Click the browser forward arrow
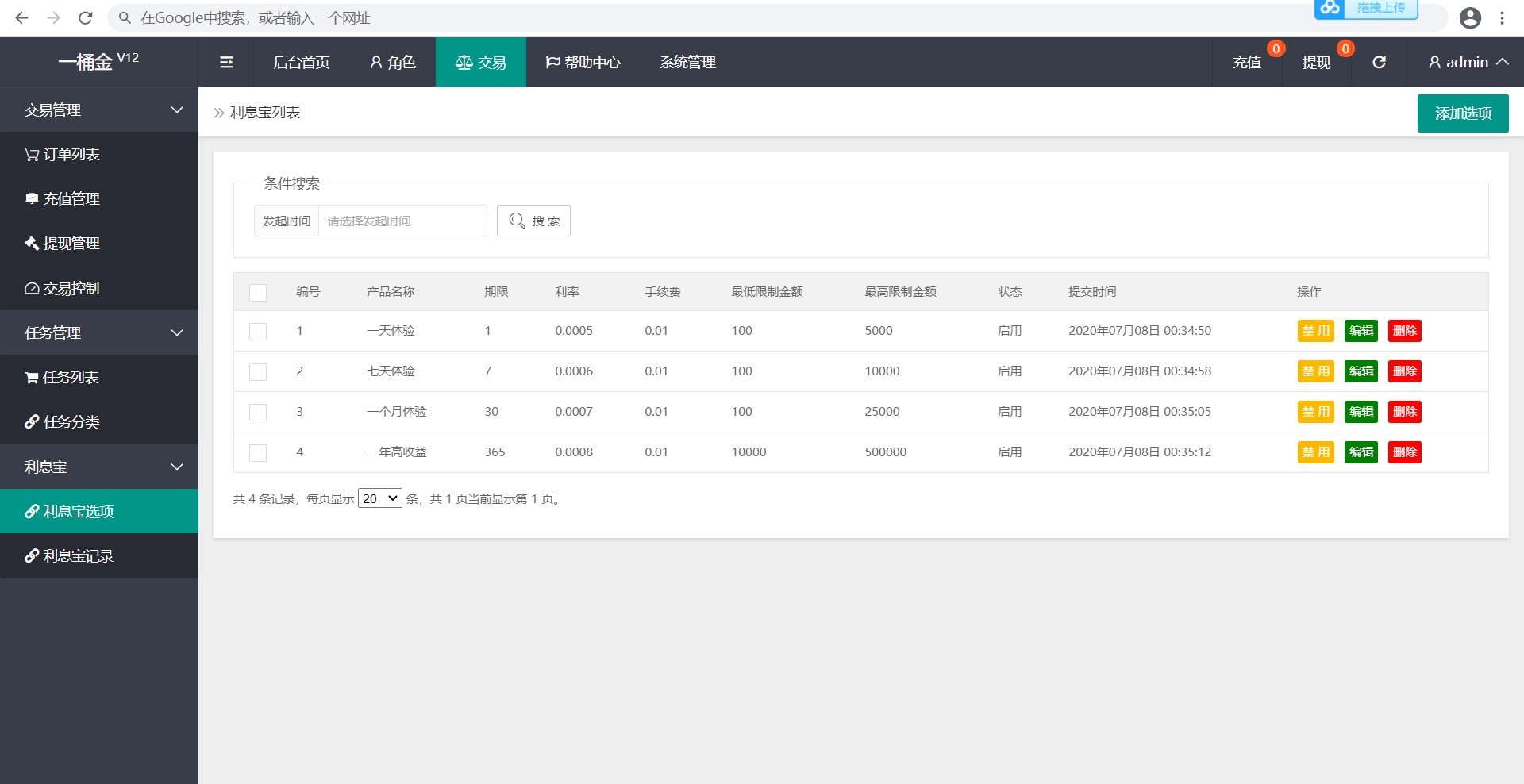 (53, 17)
